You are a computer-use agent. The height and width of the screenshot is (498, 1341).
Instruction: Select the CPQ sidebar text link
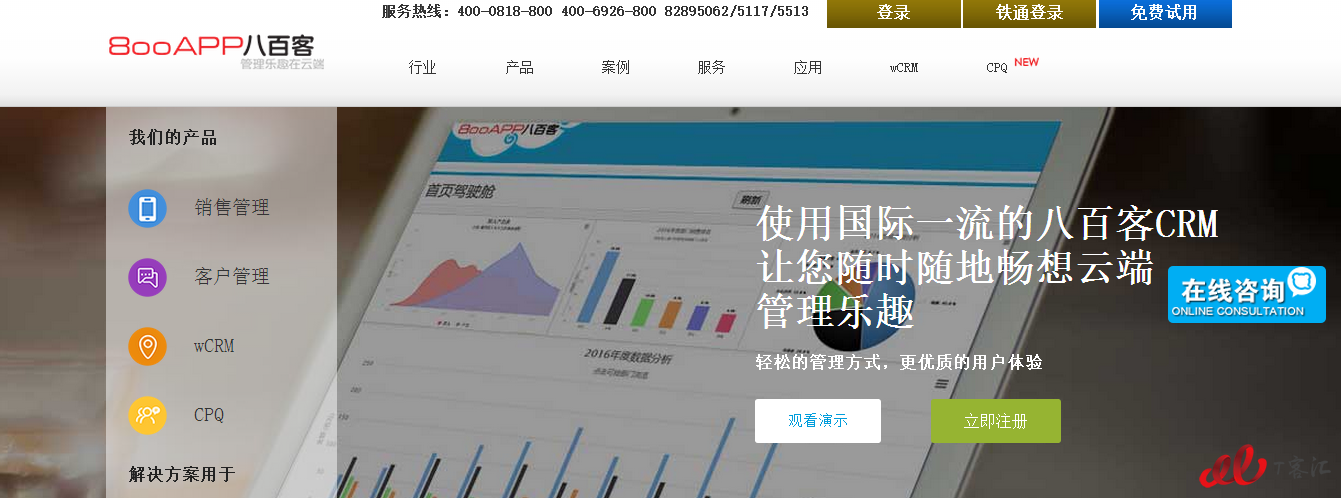click(x=209, y=415)
